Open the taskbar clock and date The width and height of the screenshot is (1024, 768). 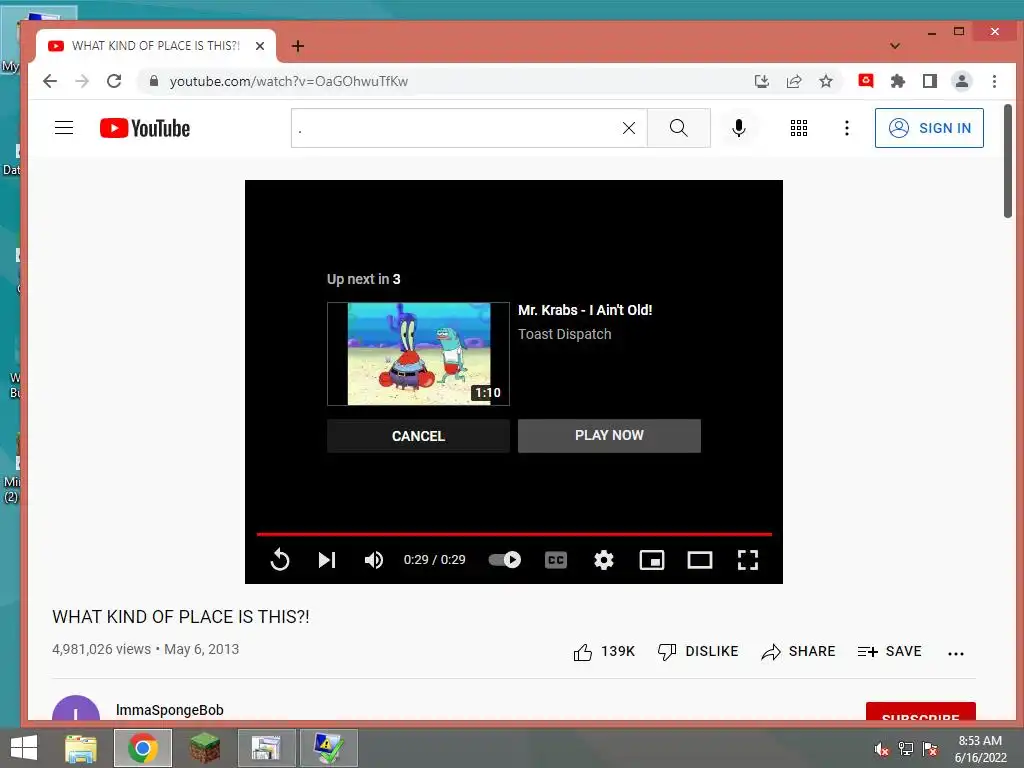pyautogui.click(x=980, y=749)
